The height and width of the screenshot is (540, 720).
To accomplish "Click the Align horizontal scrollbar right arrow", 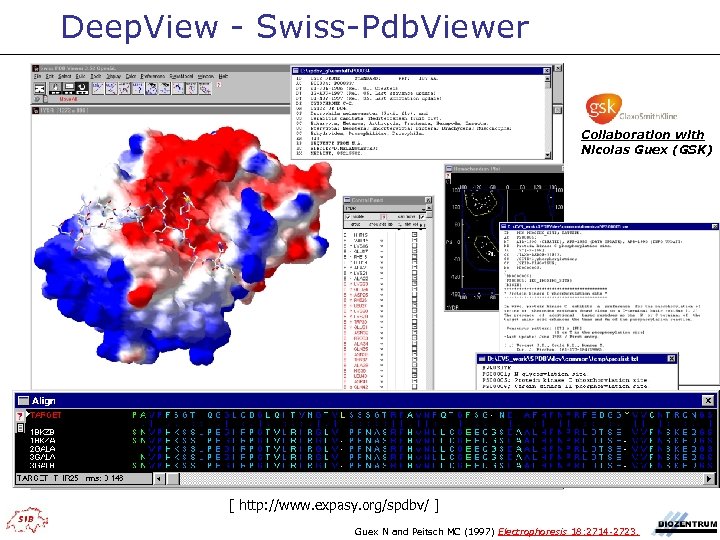I will [709, 478].
